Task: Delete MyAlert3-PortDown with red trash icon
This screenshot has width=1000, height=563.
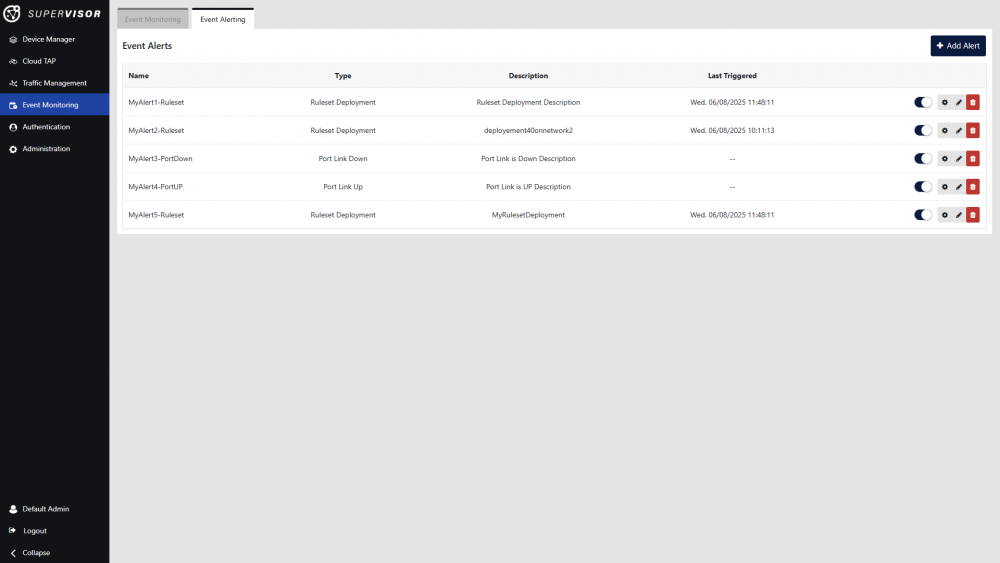Action: (x=973, y=158)
